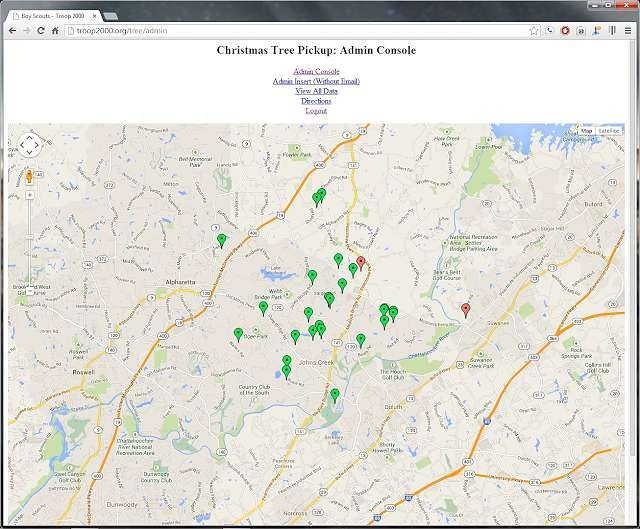Click the Logout link
The height and width of the screenshot is (529, 640).
coord(316,111)
